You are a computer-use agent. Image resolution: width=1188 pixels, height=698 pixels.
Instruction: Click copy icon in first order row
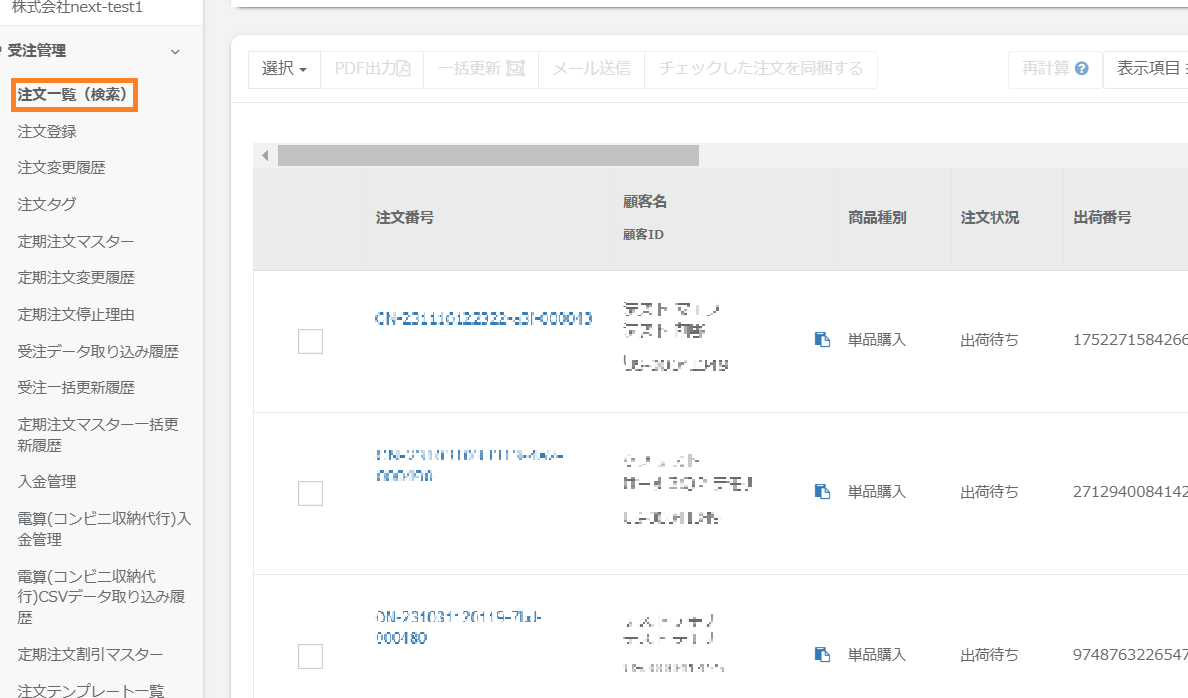pyautogui.click(x=822, y=340)
